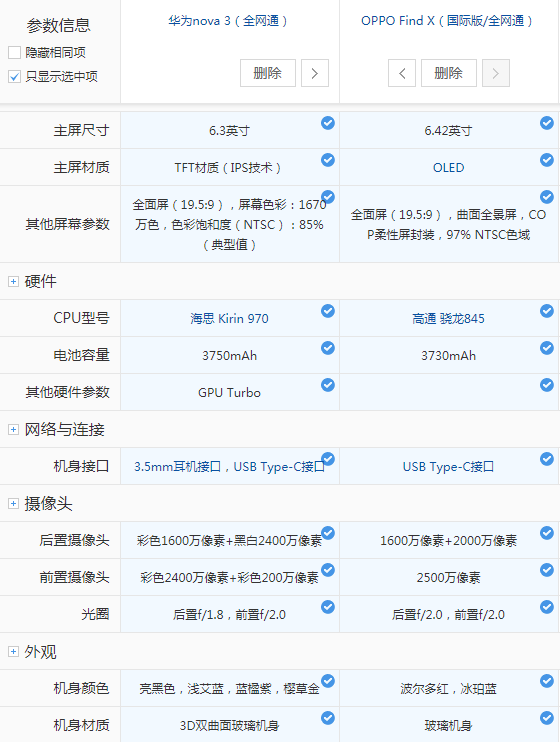
Task: Toggle the checkmark on OLED cell
Action: pos(547,160)
